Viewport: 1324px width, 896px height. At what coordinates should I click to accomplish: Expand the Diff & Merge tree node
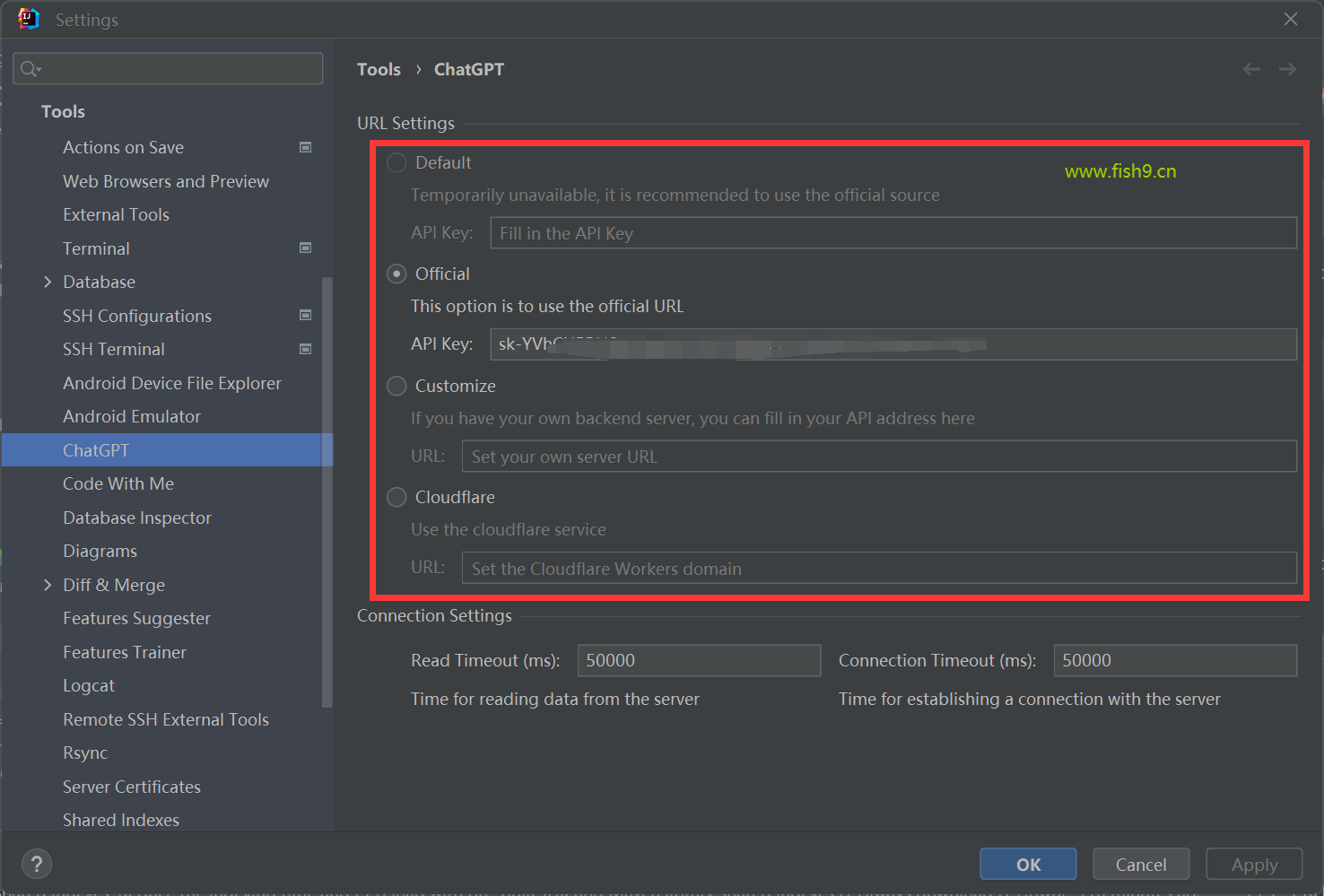[x=48, y=585]
